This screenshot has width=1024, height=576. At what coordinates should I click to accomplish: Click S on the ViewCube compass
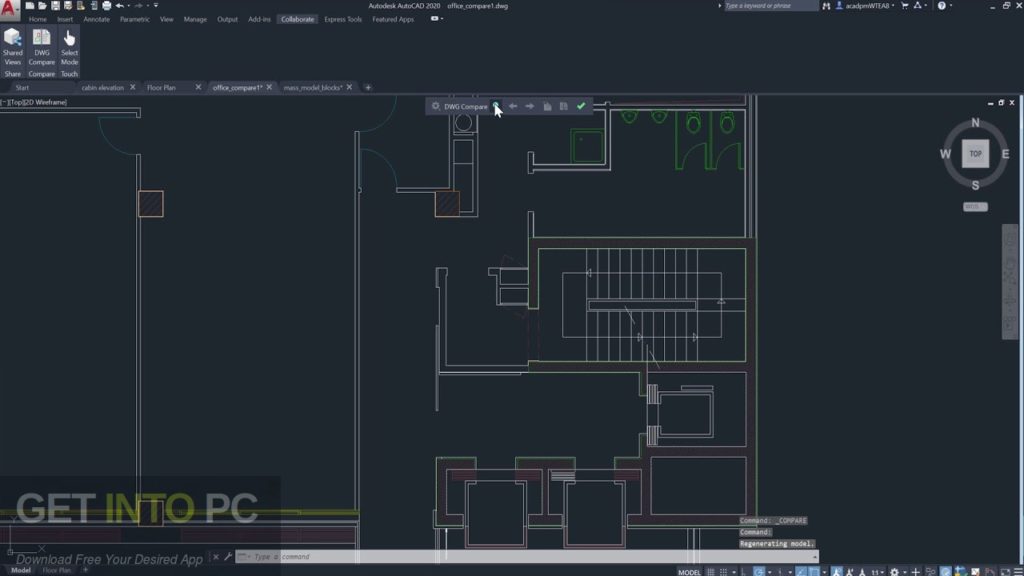tap(975, 185)
